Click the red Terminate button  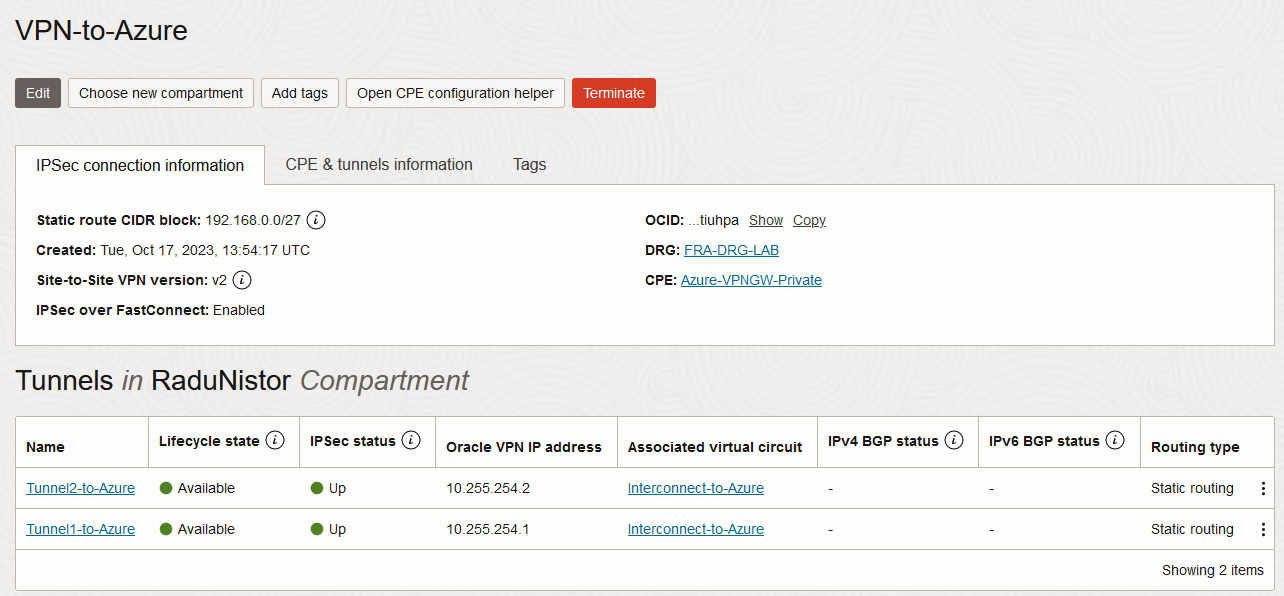pyautogui.click(x=614, y=93)
